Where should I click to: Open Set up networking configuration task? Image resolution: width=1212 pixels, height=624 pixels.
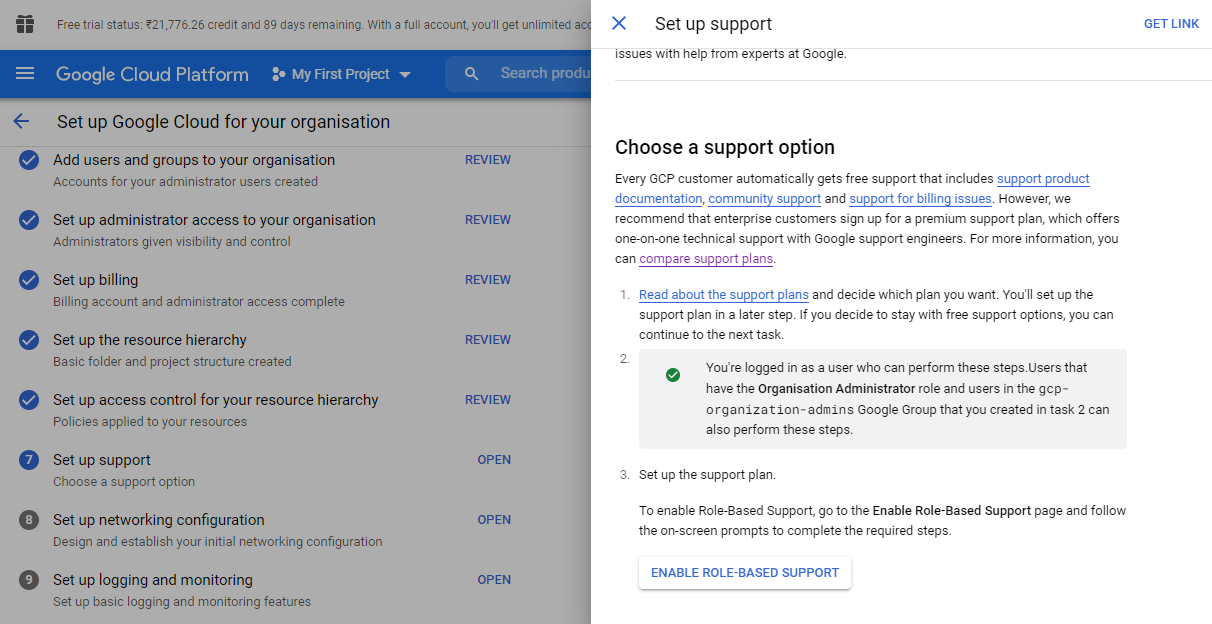point(494,520)
